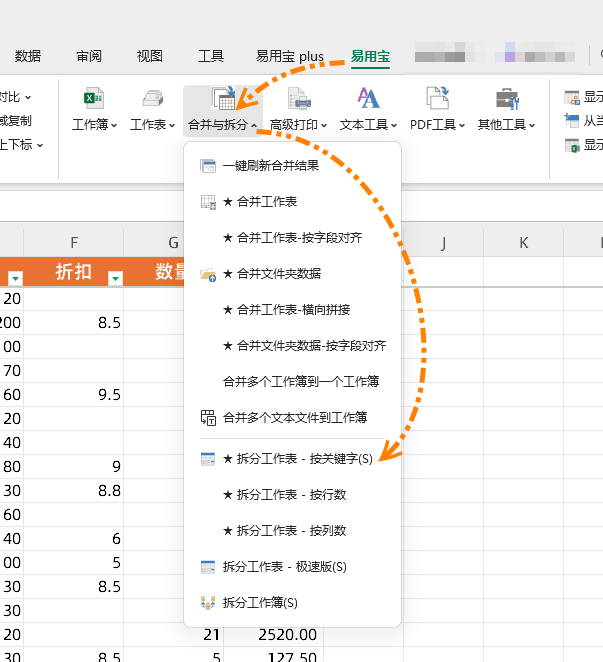This screenshot has width=603, height=662.
Task: Click the 合并与拆分 merge-split icon
Action: (x=223, y=98)
